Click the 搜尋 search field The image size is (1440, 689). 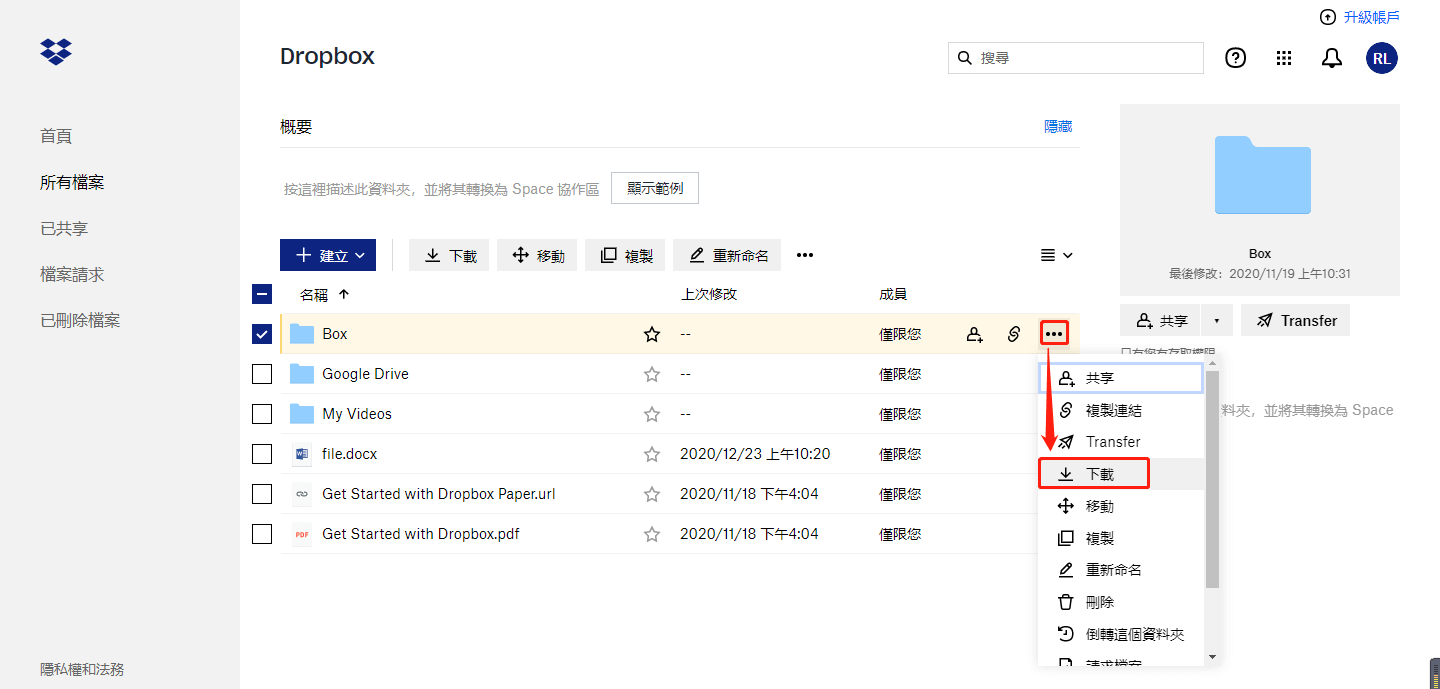coord(1076,58)
